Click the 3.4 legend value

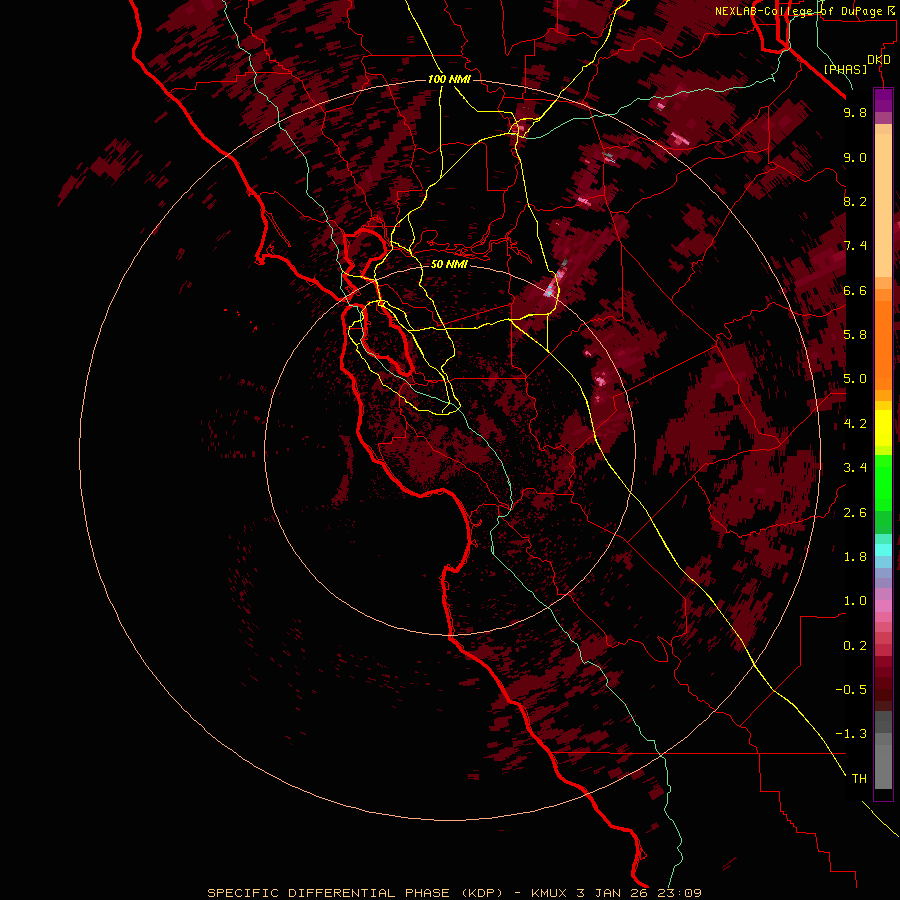click(x=855, y=468)
